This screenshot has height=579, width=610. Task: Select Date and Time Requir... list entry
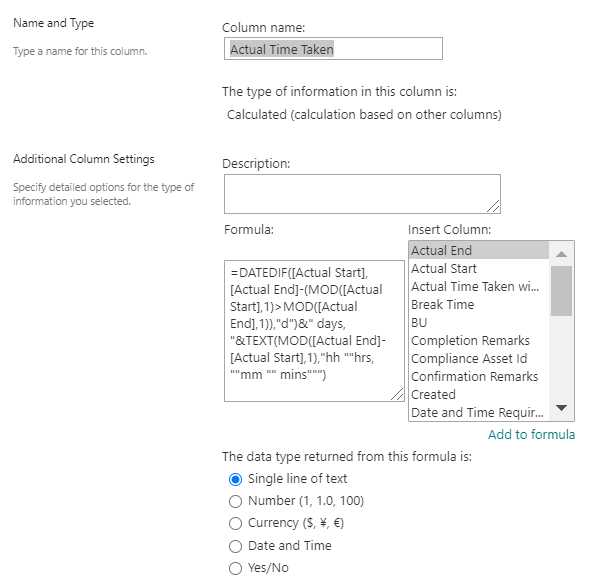click(479, 412)
